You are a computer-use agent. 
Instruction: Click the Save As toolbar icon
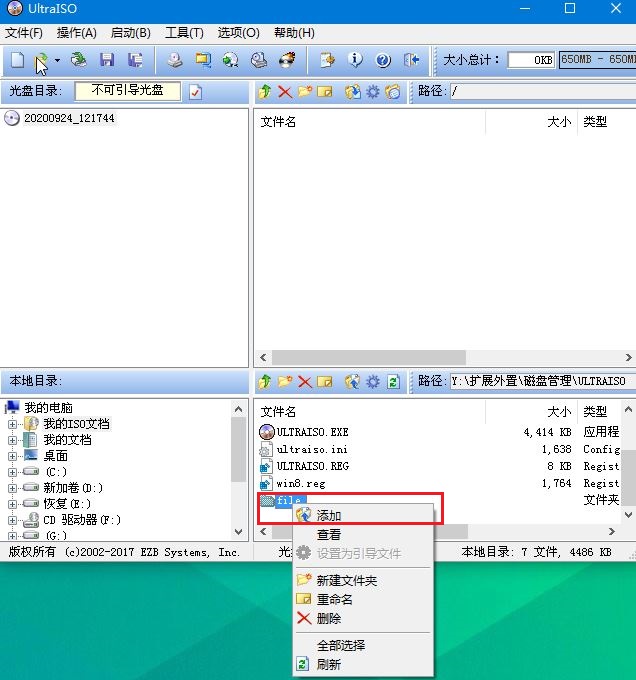point(135,60)
